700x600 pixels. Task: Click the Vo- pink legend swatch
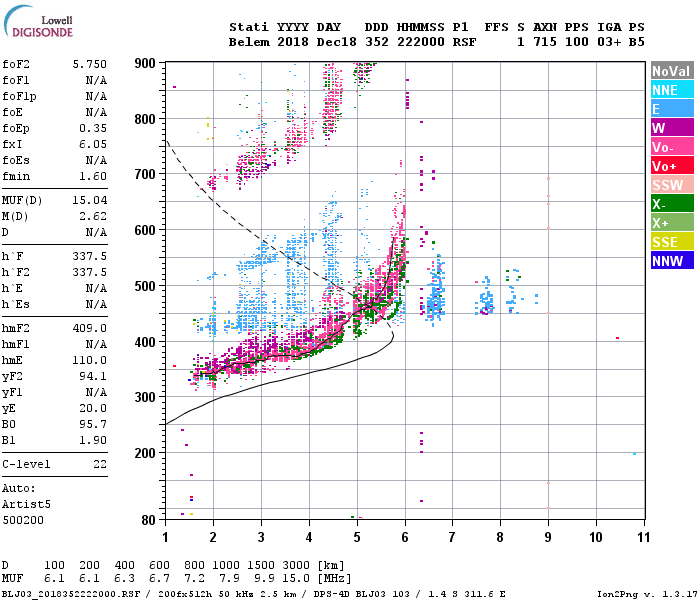[672, 147]
